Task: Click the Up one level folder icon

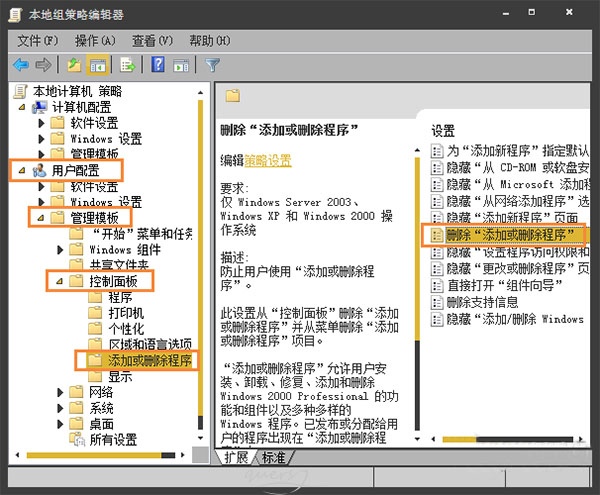Action: click(73, 65)
